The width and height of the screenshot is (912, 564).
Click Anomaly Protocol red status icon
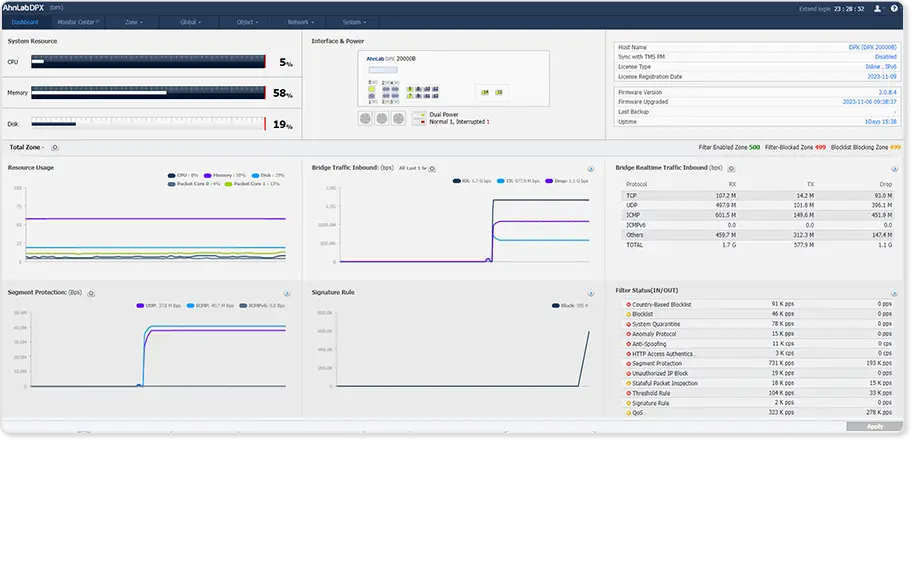pyautogui.click(x=628, y=334)
